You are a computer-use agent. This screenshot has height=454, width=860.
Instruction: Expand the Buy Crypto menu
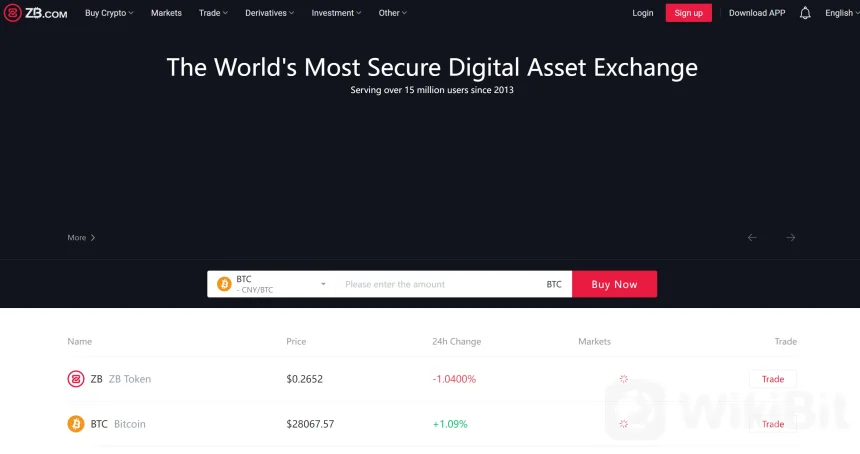109,13
